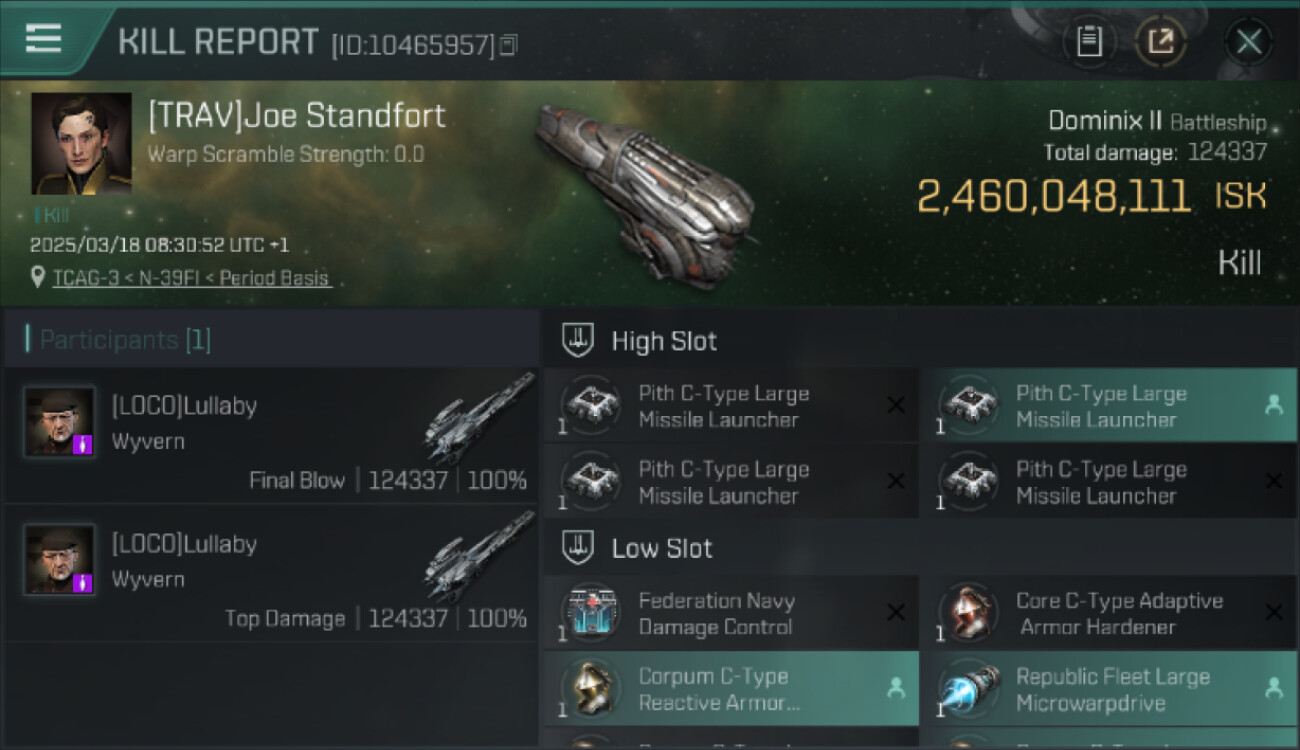Viewport: 1300px width, 750px height.
Task: Open Joe Standfort's character portrait
Action: point(81,143)
